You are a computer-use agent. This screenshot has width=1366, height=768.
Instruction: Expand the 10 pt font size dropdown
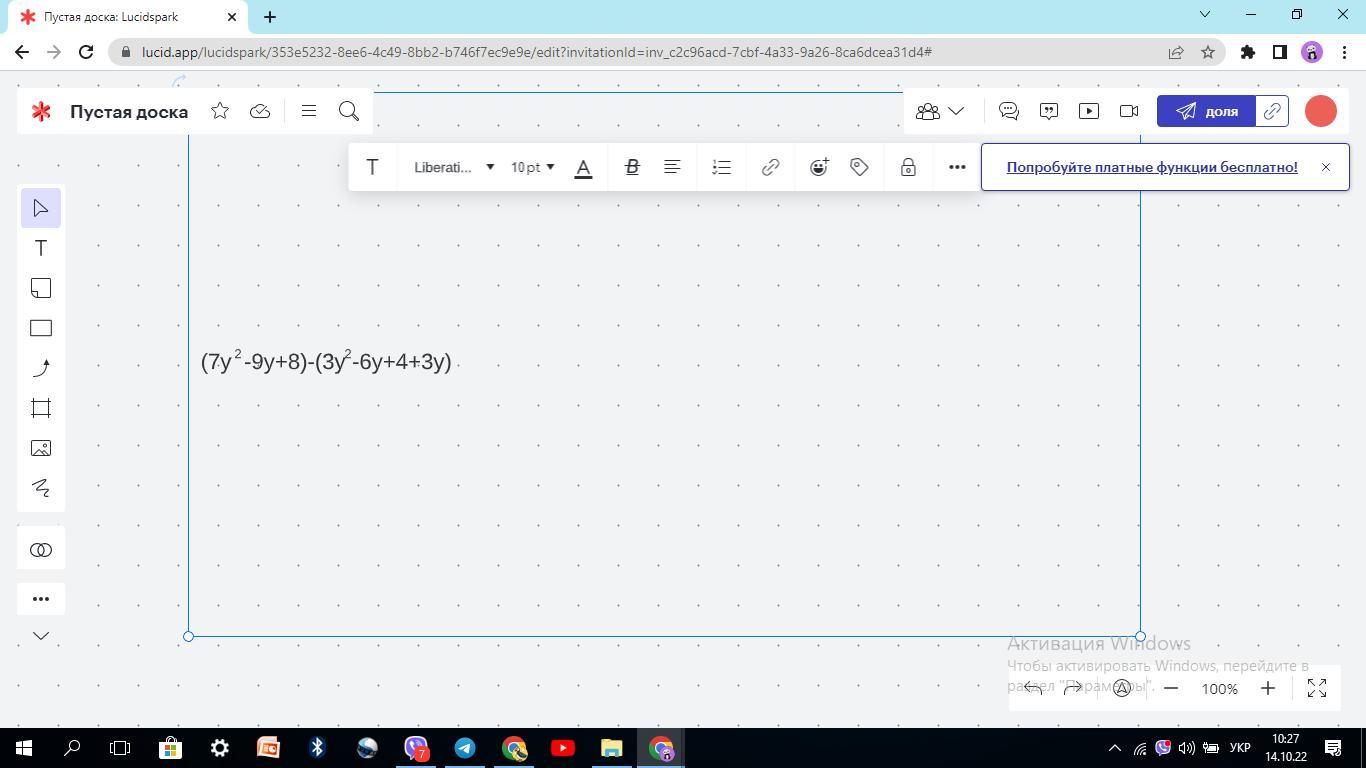coord(532,167)
